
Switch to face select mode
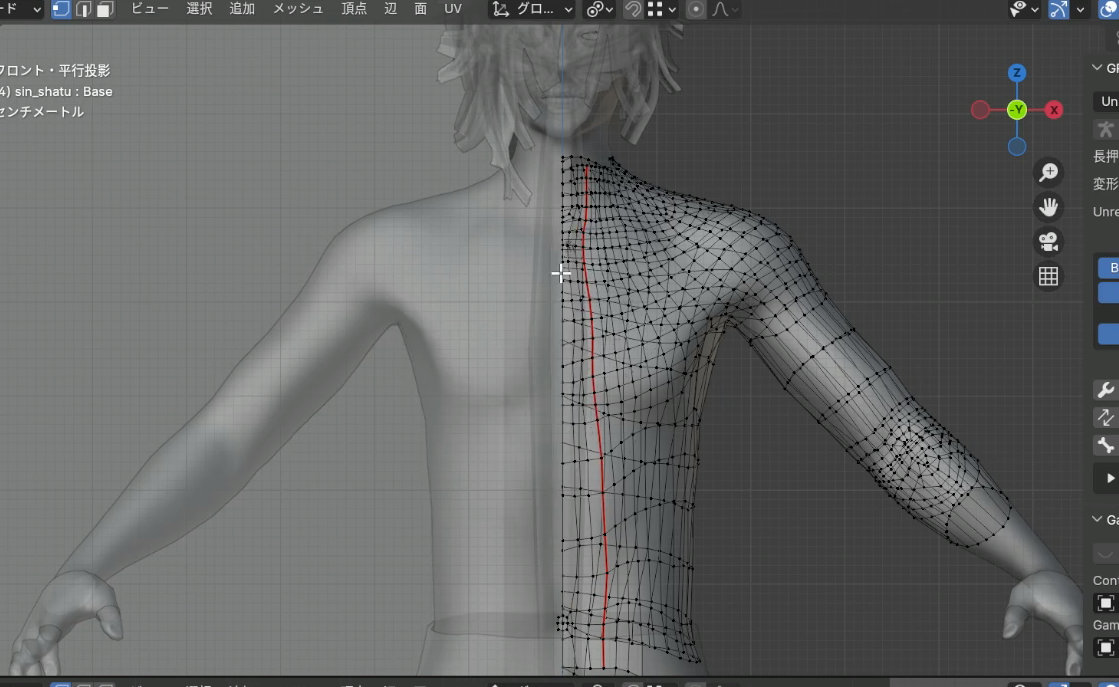pyautogui.click(x=104, y=9)
